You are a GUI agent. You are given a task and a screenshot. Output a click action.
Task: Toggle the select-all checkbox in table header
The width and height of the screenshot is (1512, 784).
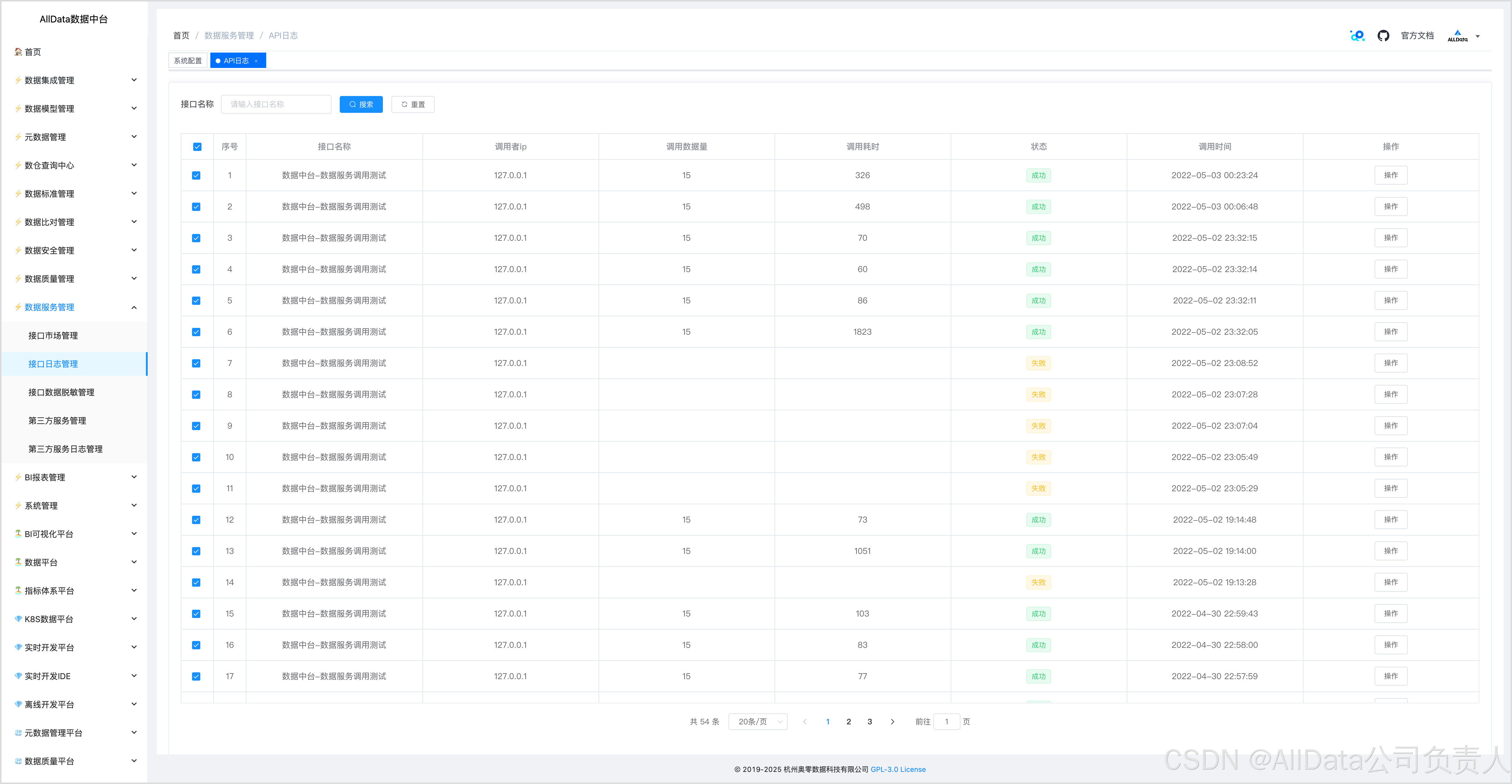point(197,147)
